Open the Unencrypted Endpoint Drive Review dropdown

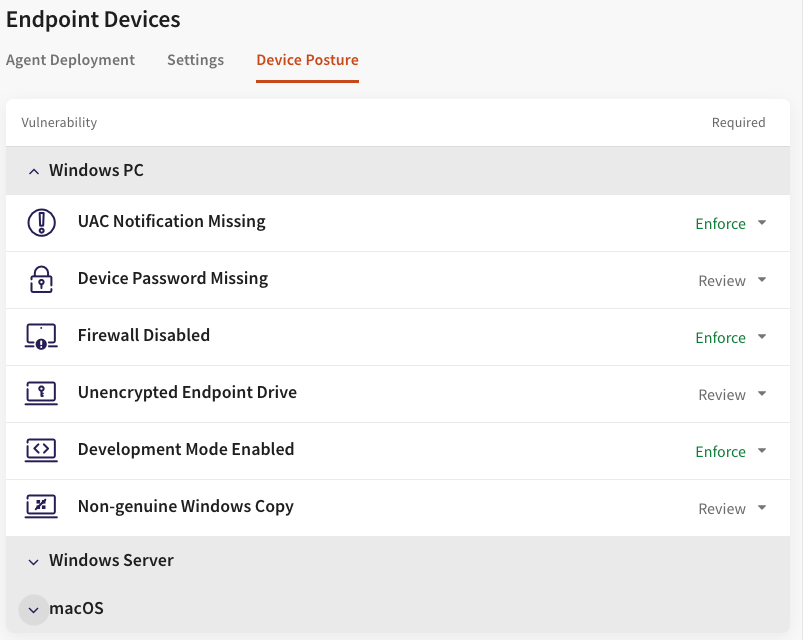[732, 395]
